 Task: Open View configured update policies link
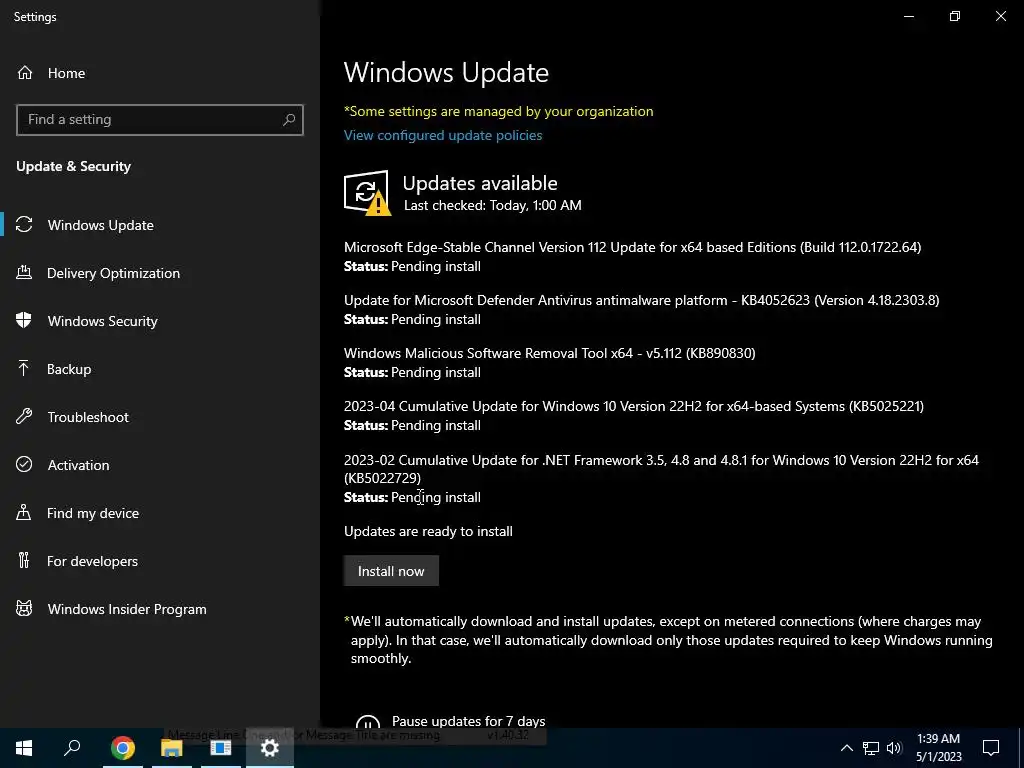[443, 135]
